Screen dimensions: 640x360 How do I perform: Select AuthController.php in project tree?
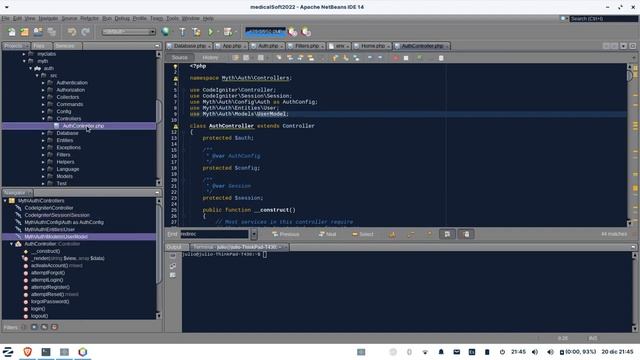point(83,126)
